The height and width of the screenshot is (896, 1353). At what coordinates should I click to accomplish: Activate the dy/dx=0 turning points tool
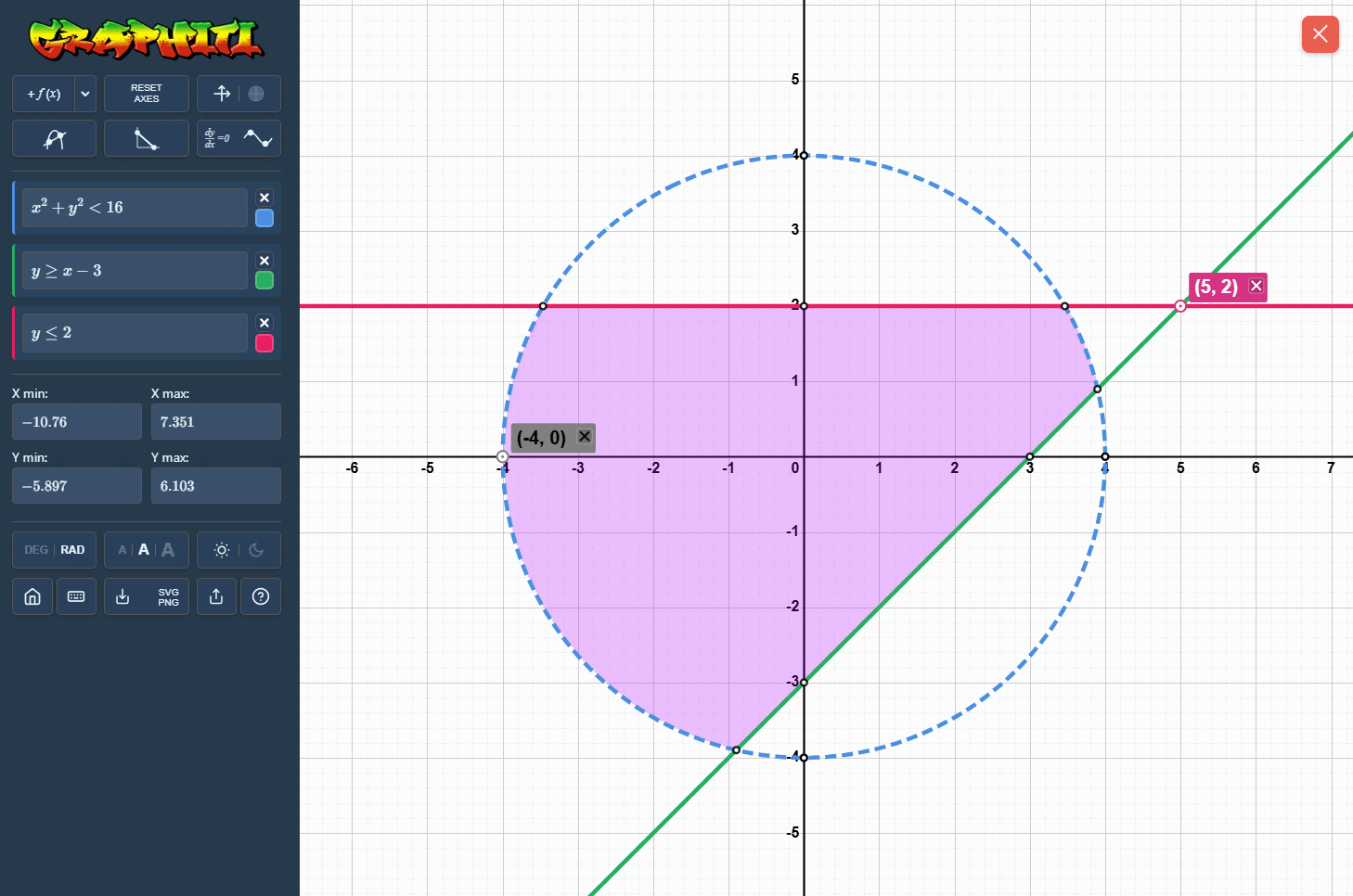pos(238,138)
